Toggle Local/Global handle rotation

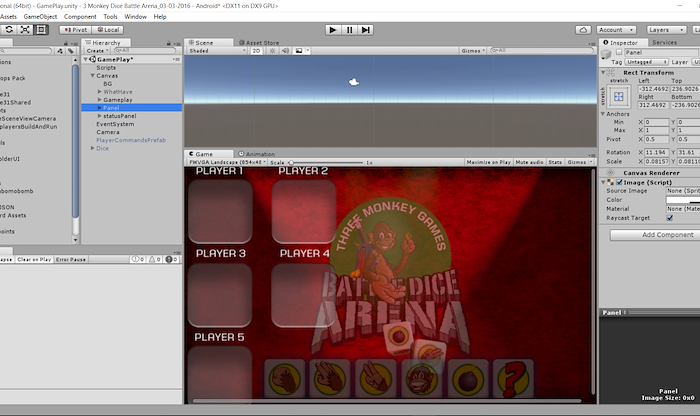pyautogui.click(x=108, y=30)
